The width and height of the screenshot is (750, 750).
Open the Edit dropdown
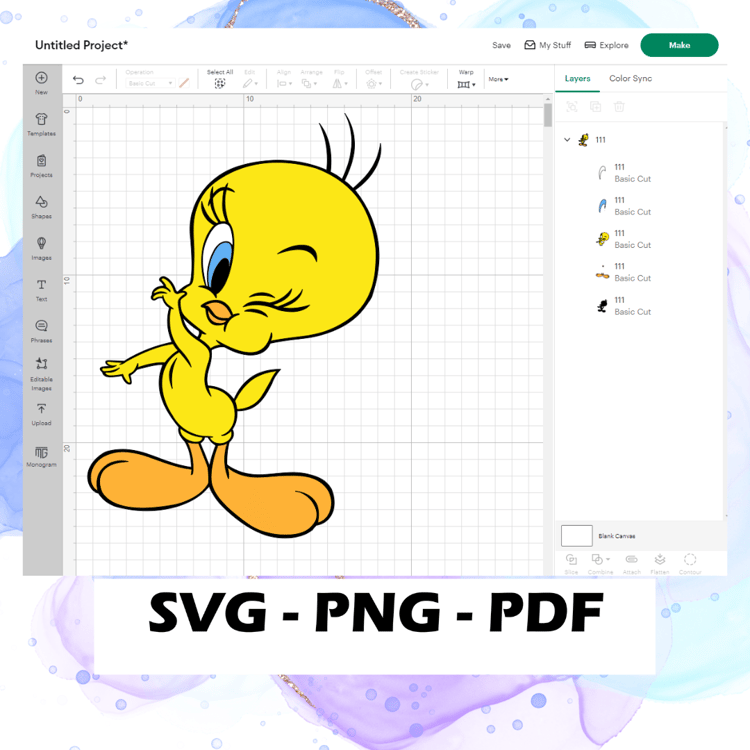coord(250,84)
